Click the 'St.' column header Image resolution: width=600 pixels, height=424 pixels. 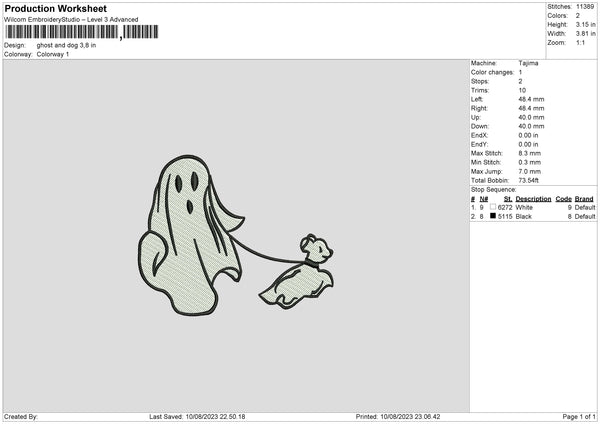click(508, 199)
